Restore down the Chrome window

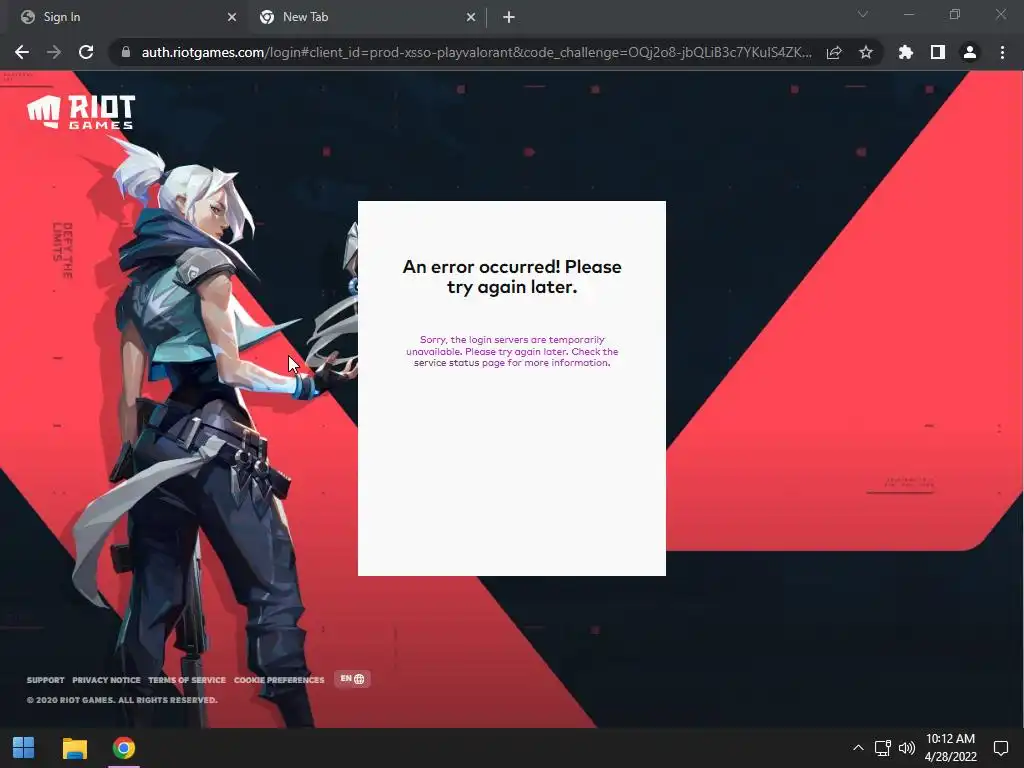point(955,14)
